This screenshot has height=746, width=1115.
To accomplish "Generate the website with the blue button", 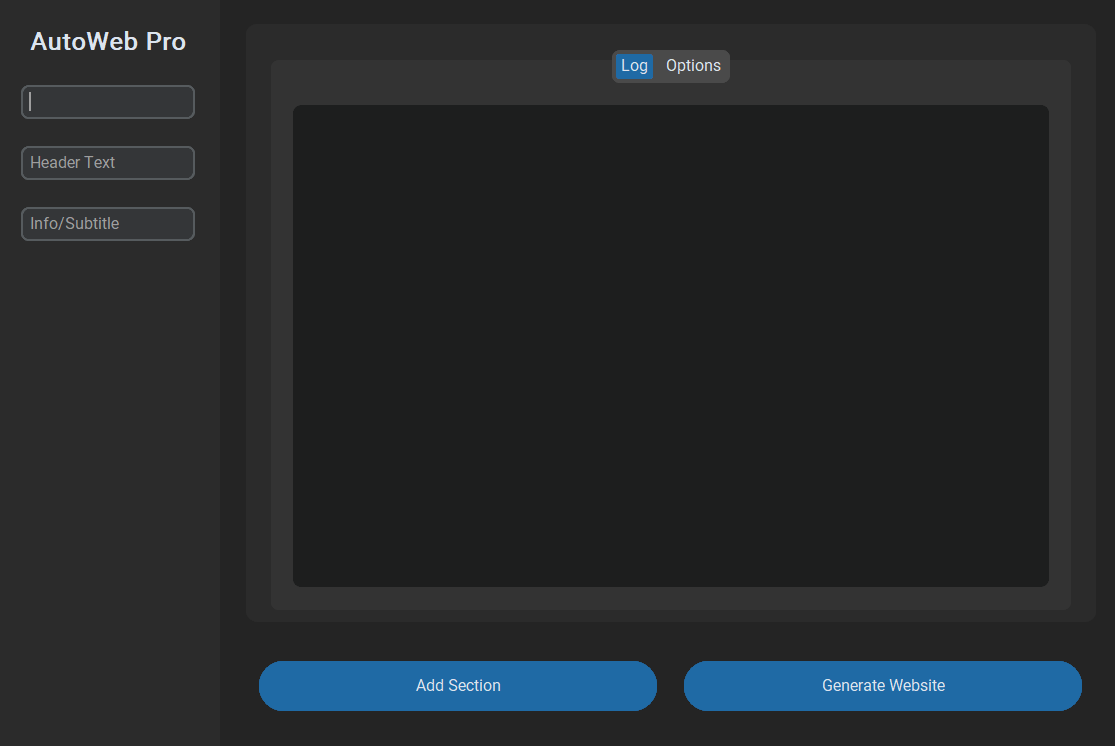I will [882, 686].
